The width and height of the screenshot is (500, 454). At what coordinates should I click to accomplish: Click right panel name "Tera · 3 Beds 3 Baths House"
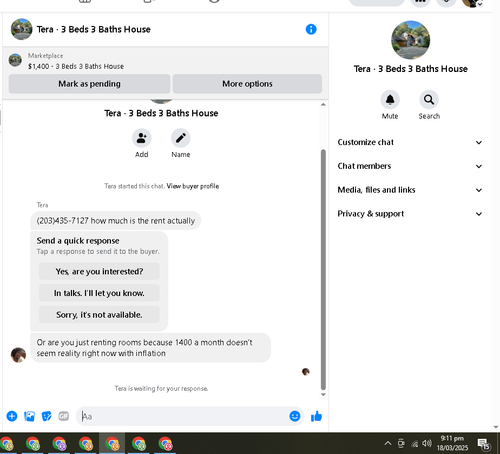pyautogui.click(x=411, y=69)
